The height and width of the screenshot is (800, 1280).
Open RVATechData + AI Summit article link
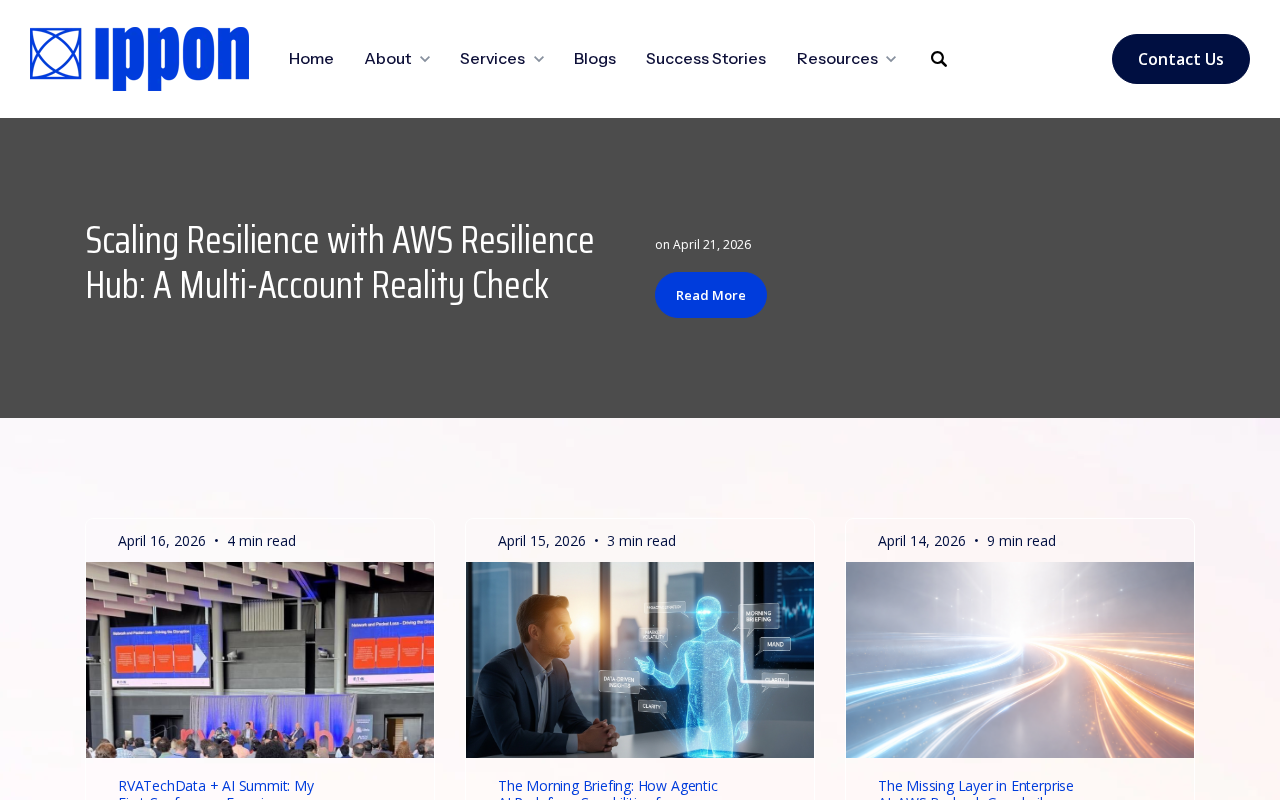[216, 788]
